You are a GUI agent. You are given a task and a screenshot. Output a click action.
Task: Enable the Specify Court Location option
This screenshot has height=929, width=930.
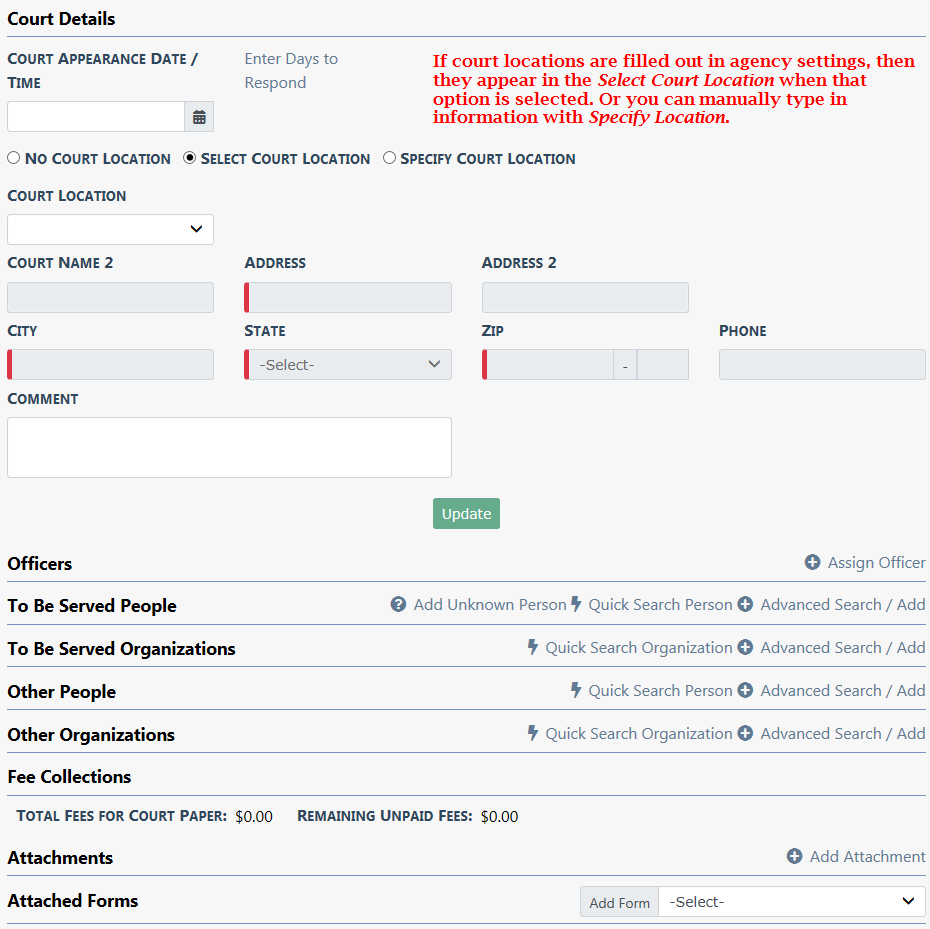[389, 158]
